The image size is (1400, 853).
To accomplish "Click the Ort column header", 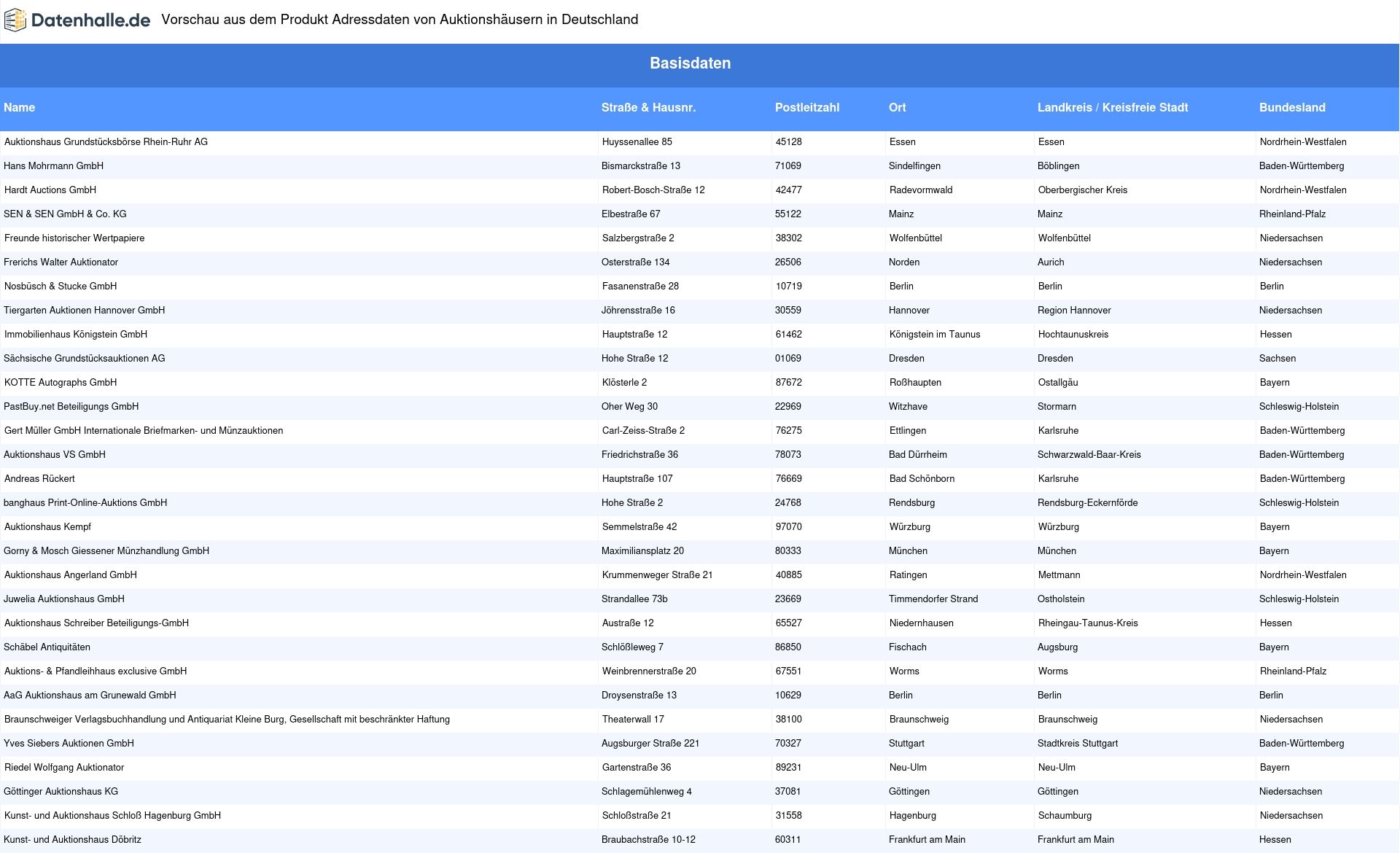I will pyautogui.click(x=897, y=108).
